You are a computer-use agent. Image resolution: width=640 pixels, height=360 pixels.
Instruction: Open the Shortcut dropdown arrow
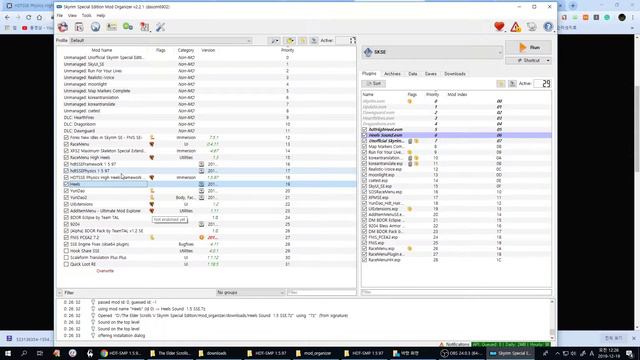(548, 60)
